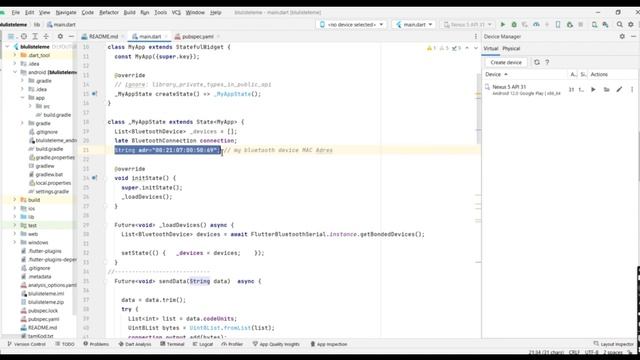The height and width of the screenshot is (360, 640).
Task: Open the VCS menu
Action: coord(176,13)
